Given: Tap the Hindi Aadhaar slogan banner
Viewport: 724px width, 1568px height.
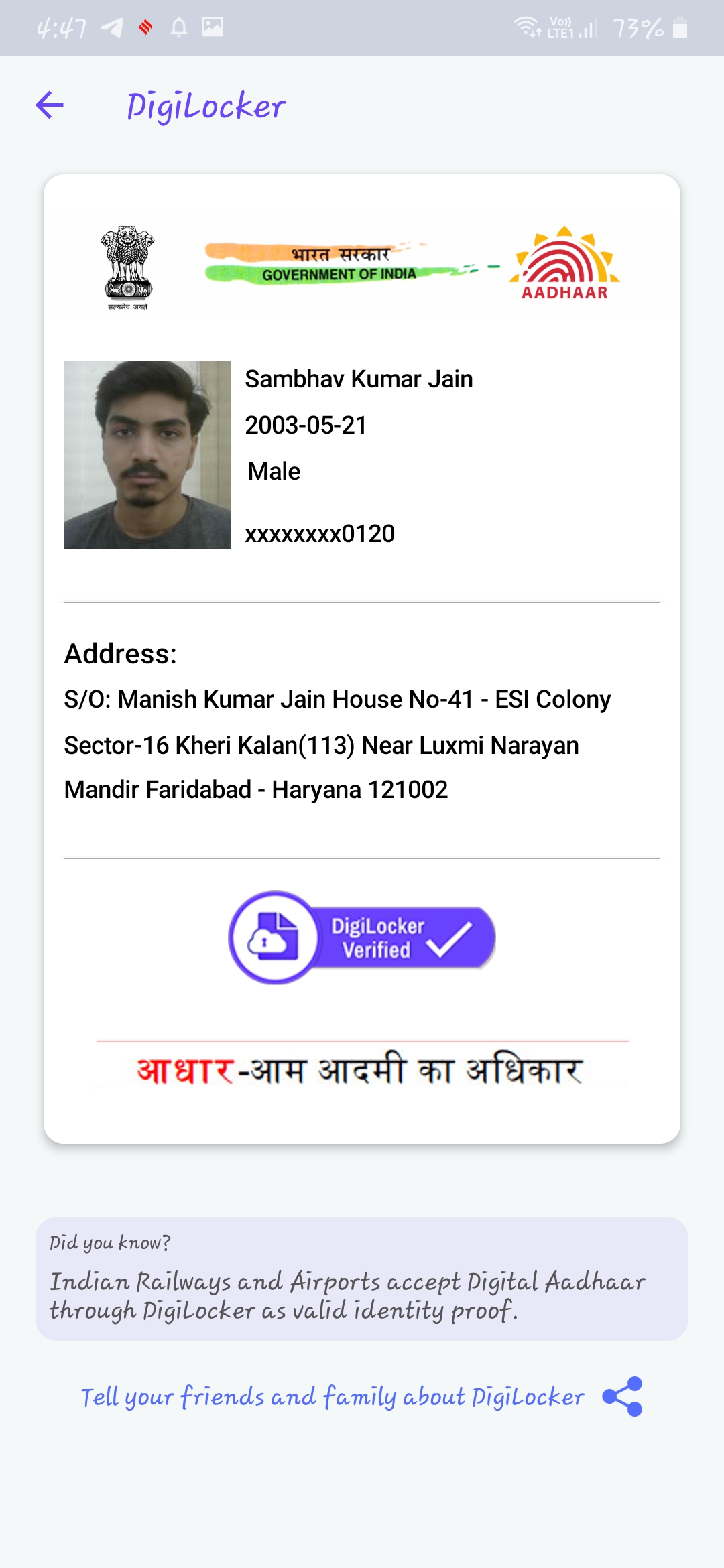Looking at the screenshot, I should [362, 1067].
